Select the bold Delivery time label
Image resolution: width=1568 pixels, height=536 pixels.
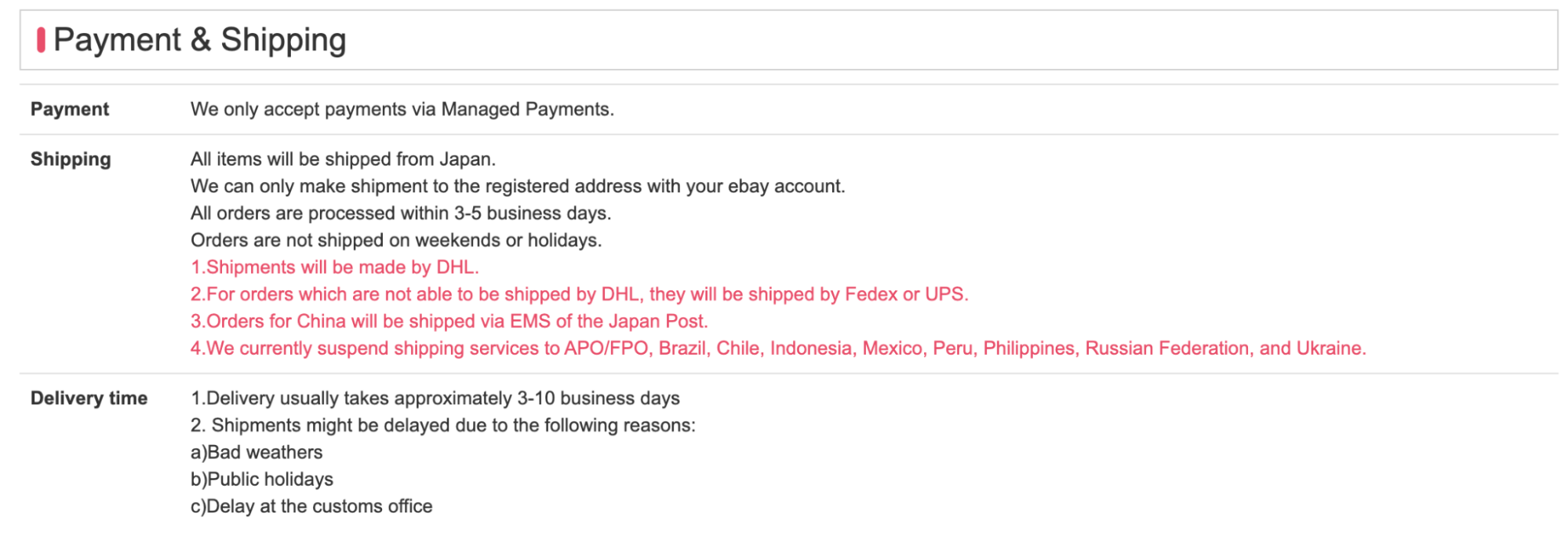[x=89, y=399]
